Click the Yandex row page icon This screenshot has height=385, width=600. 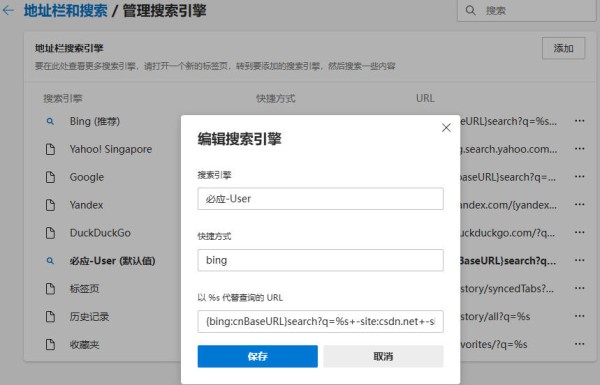(x=50, y=205)
